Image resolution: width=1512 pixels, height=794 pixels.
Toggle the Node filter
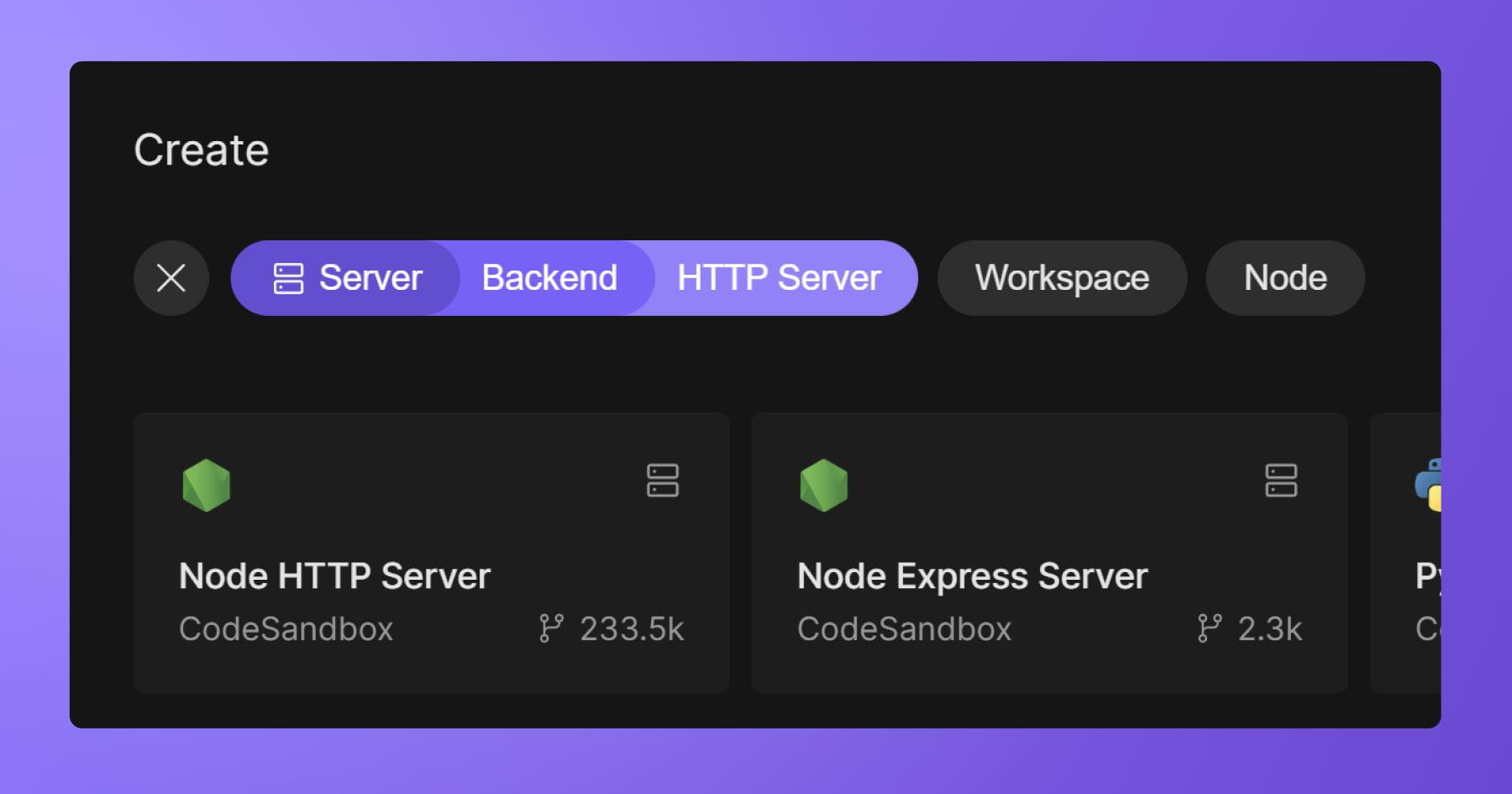click(x=1284, y=278)
